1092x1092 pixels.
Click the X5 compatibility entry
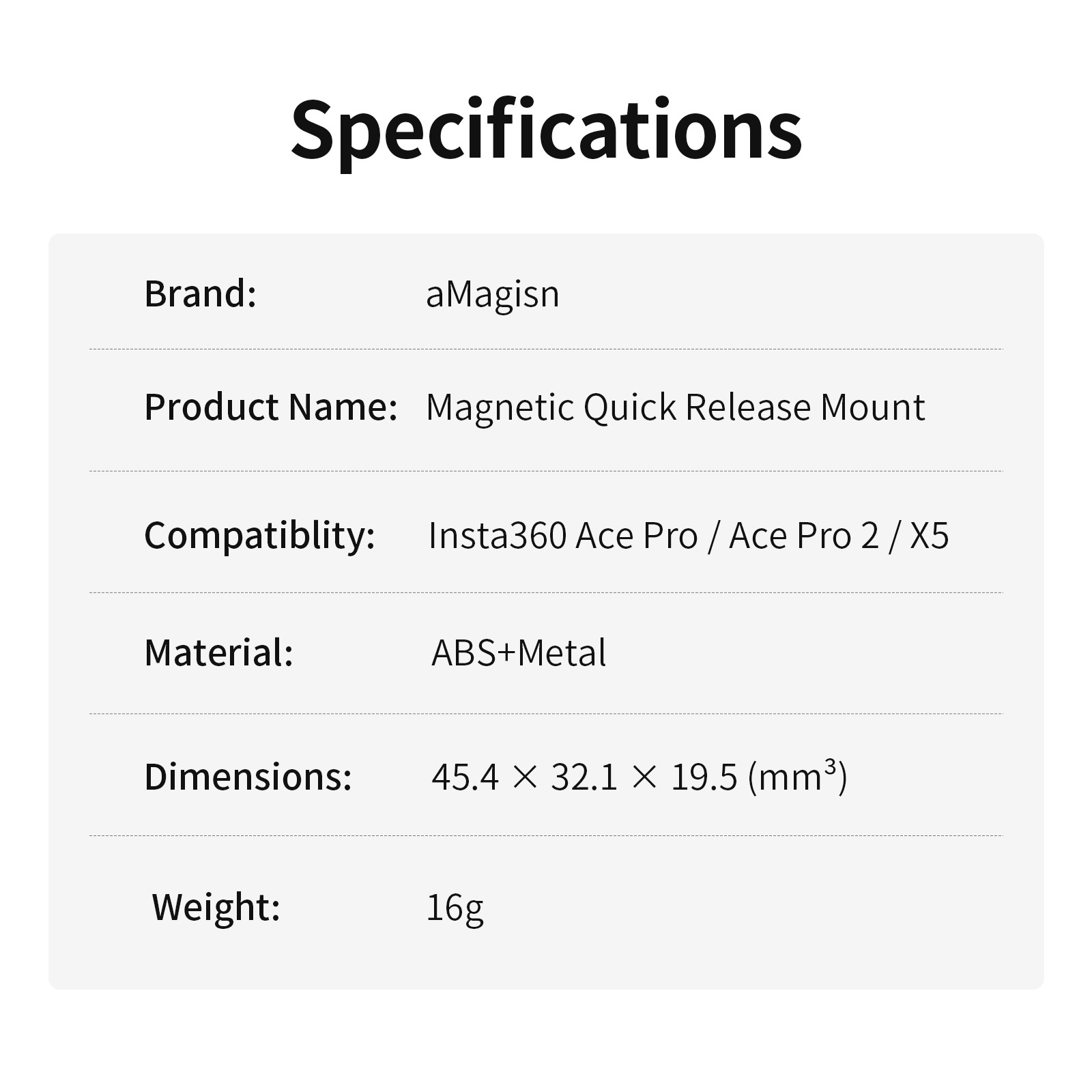point(930,535)
